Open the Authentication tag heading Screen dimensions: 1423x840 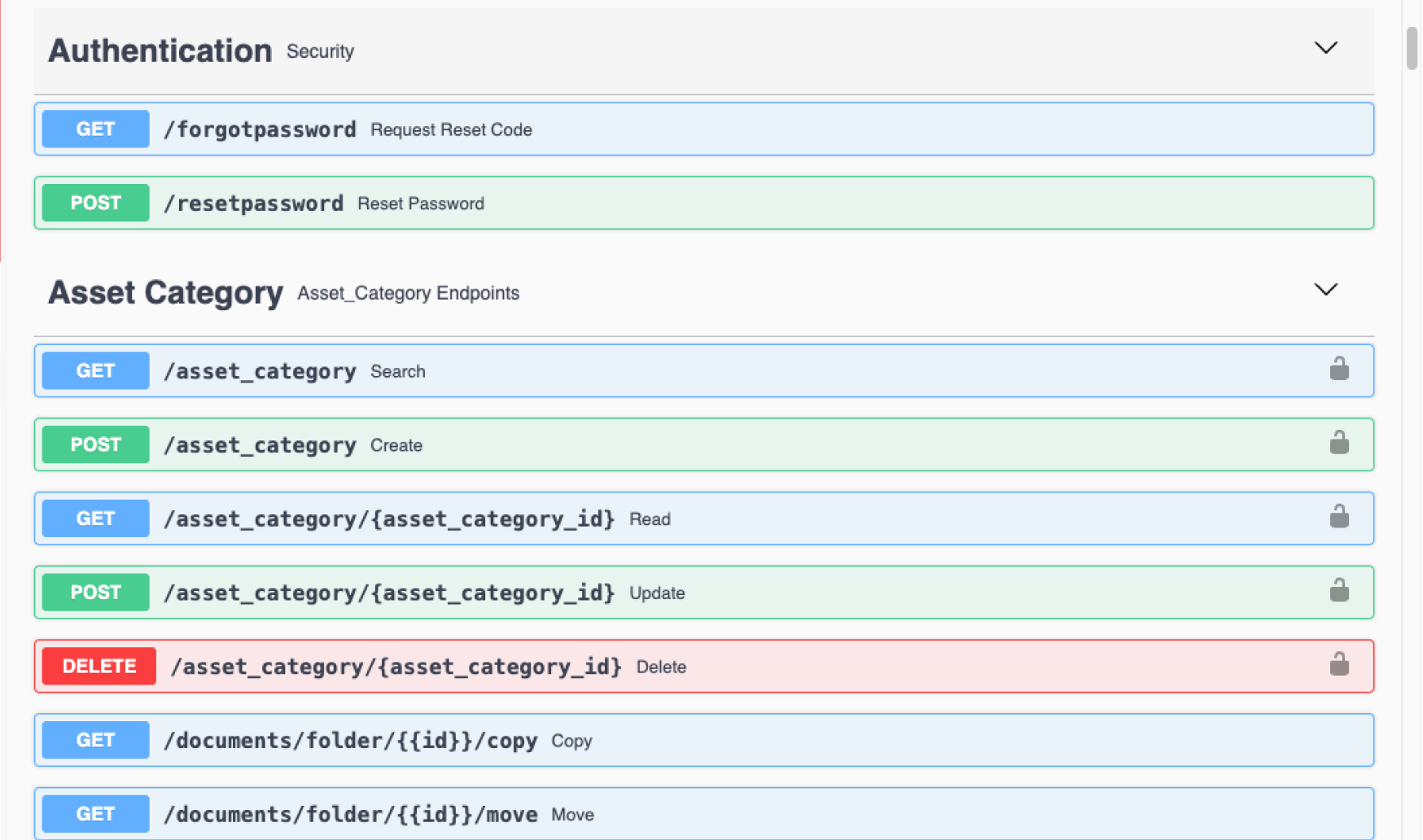(160, 50)
